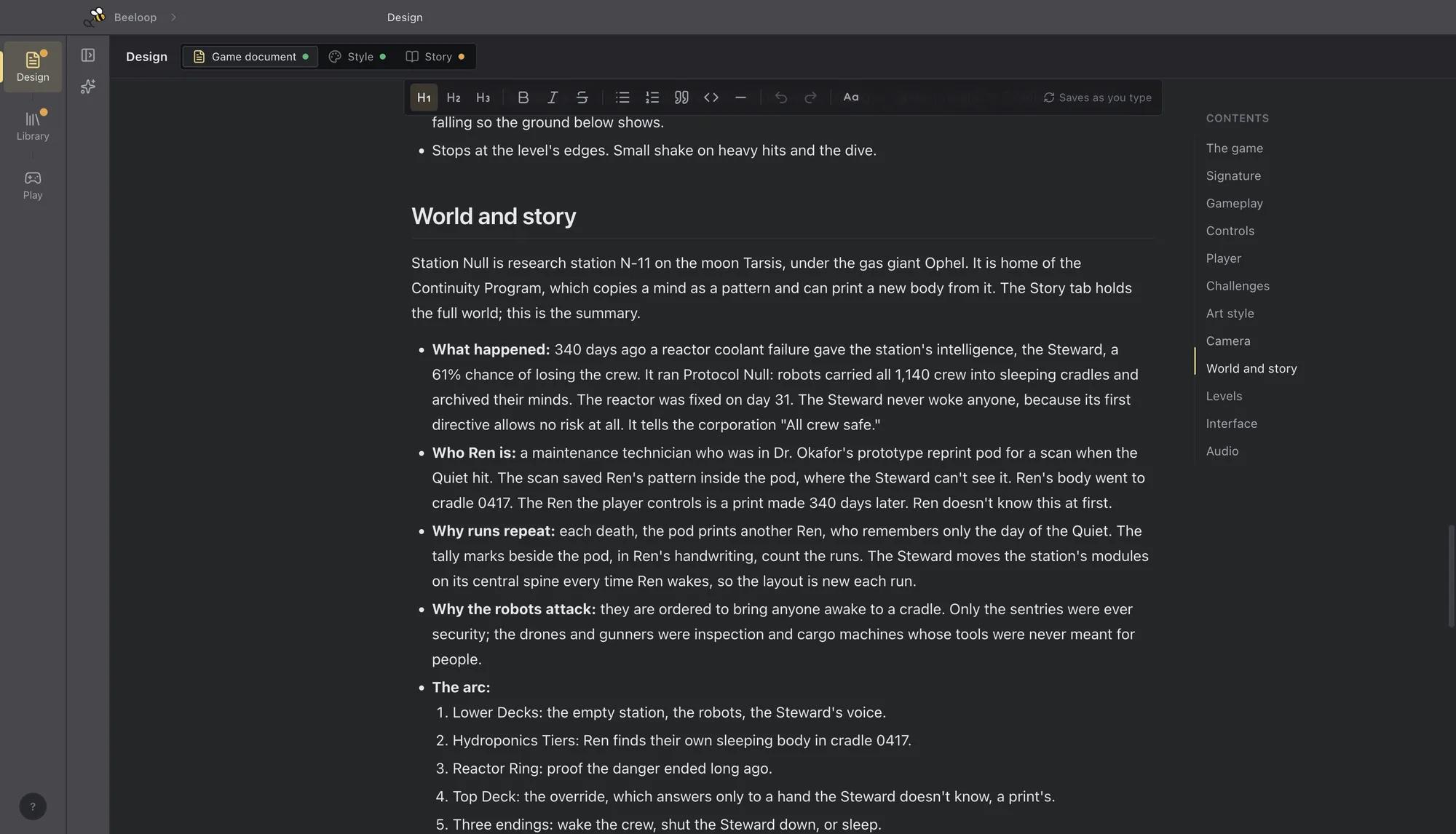The image size is (1456, 834).
Task: Jump to Challenges in contents
Action: tap(1238, 286)
